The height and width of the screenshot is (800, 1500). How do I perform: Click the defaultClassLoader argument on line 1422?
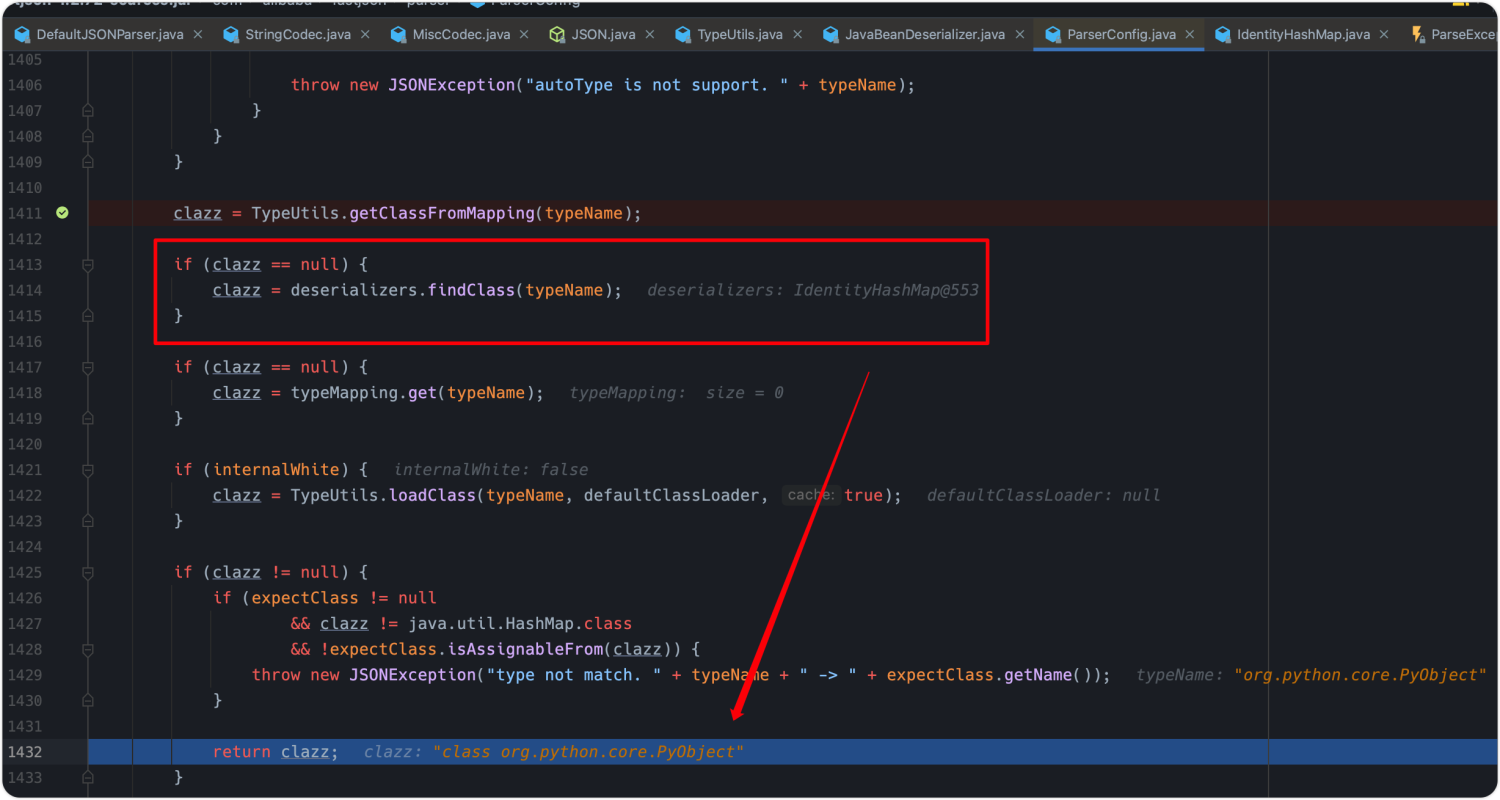[x=672, y=496]
